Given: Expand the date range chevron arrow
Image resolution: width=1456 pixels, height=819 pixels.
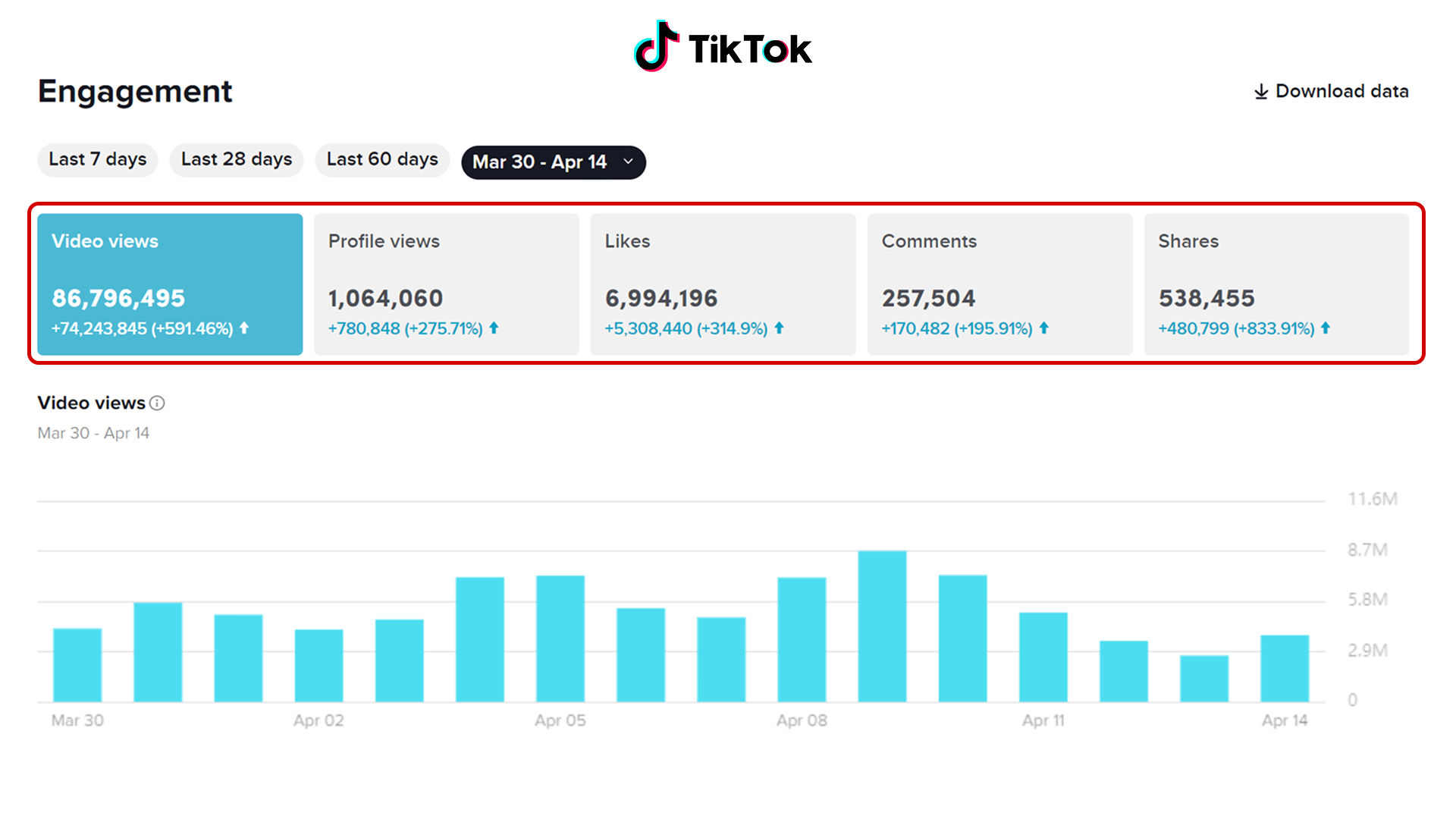Looking at the screenshot, I should [x=628, y=162].
